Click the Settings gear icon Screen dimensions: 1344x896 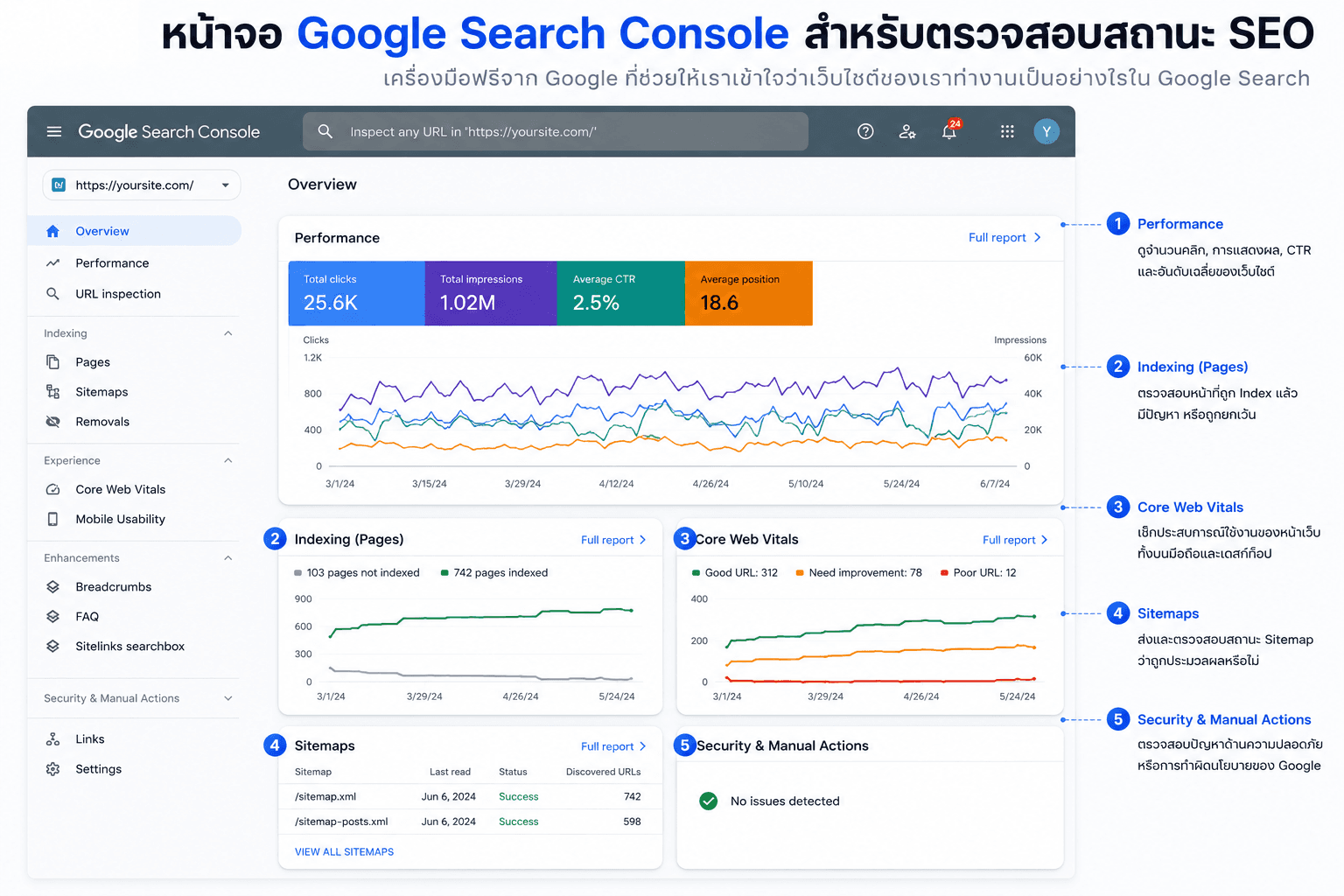(x=52, y=769)
